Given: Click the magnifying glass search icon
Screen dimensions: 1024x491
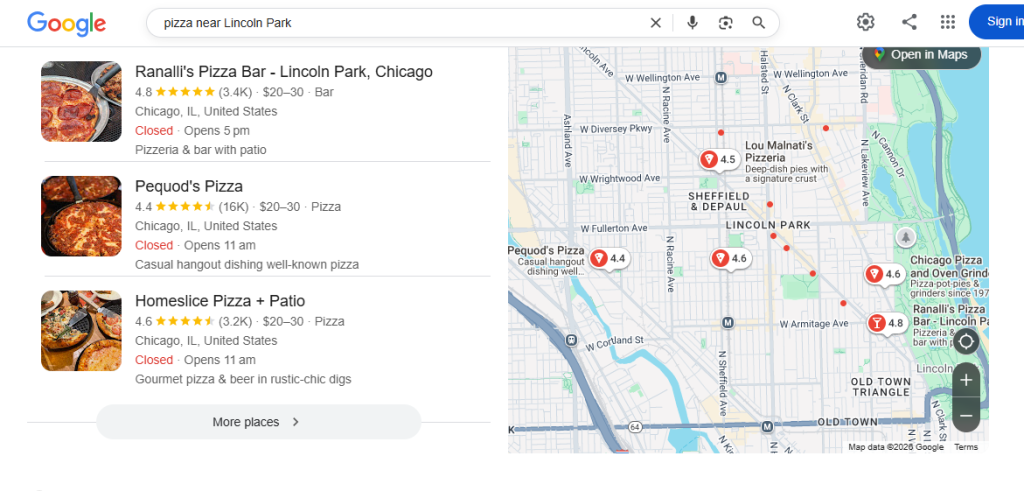Looking at the screenshot, I should tap(759, 23).
